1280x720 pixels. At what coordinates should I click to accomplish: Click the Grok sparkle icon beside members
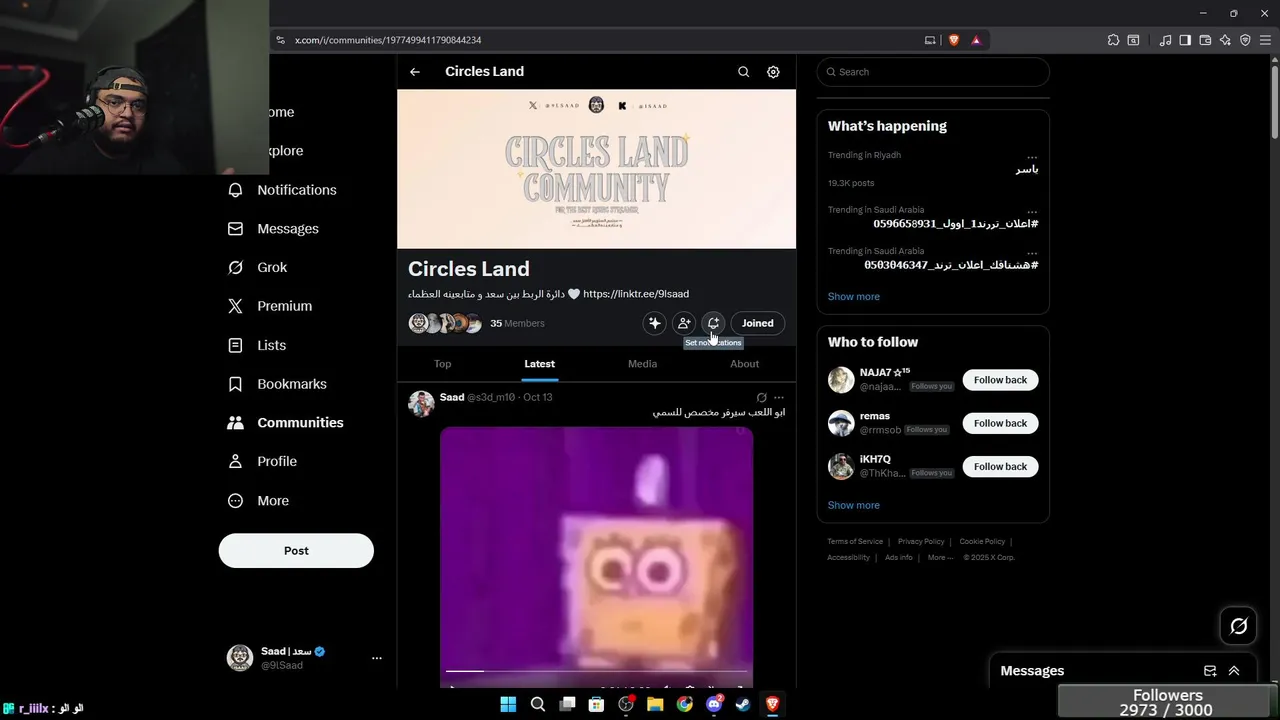[x=654, y=323]
